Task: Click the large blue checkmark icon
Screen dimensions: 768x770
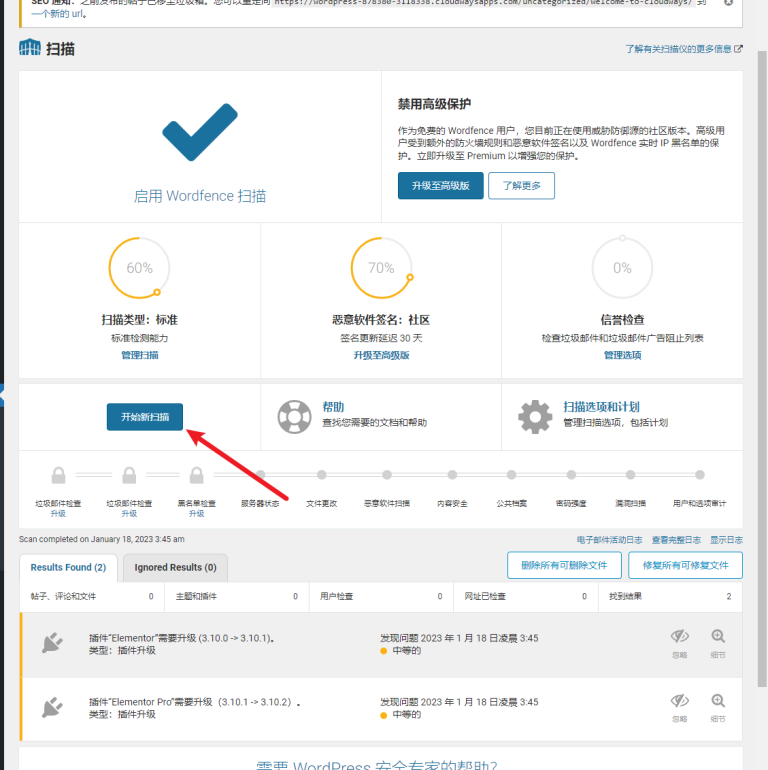Action: coord(200,132)
